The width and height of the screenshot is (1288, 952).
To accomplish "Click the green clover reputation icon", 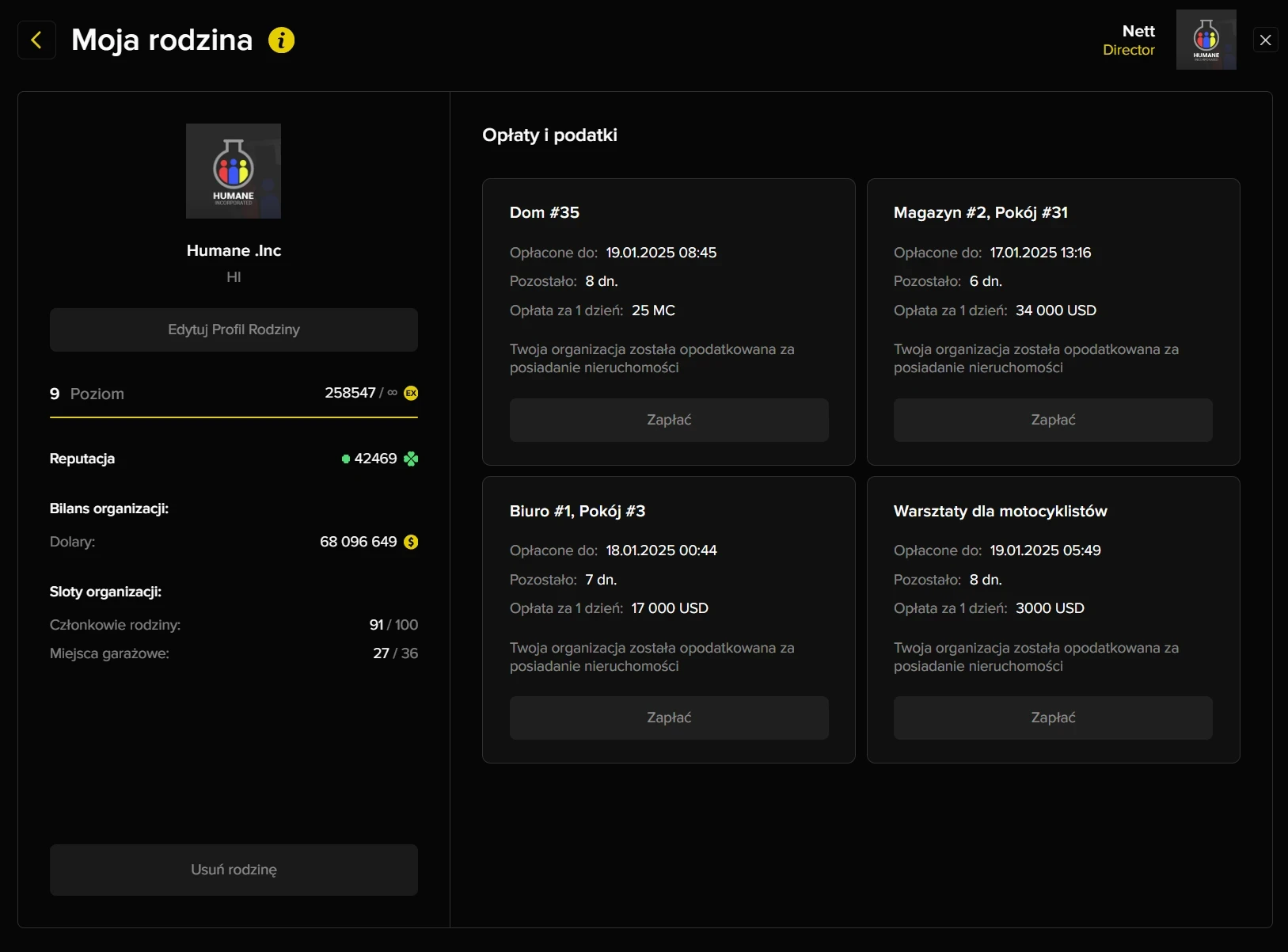I will point(411,459).
